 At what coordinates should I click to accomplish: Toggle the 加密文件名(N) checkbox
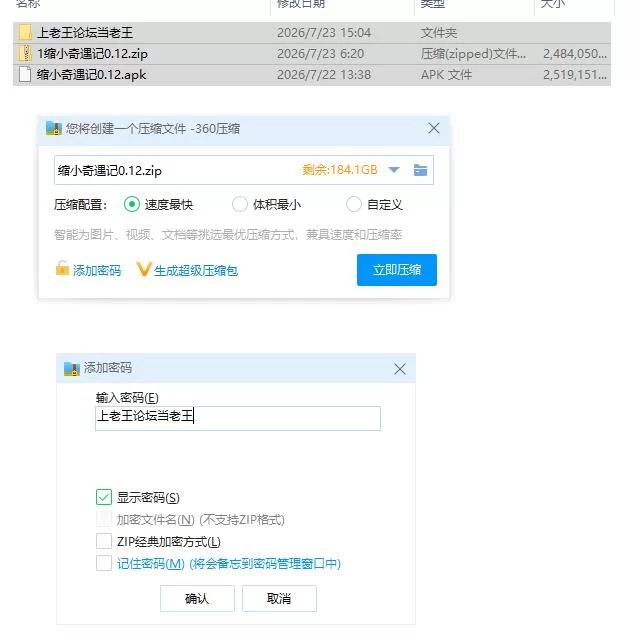click(x=104, y=519)
